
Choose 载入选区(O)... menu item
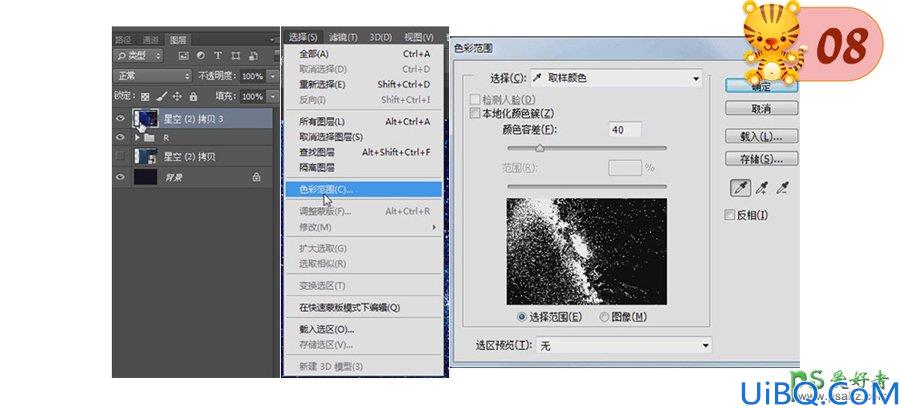pos(363,329)
